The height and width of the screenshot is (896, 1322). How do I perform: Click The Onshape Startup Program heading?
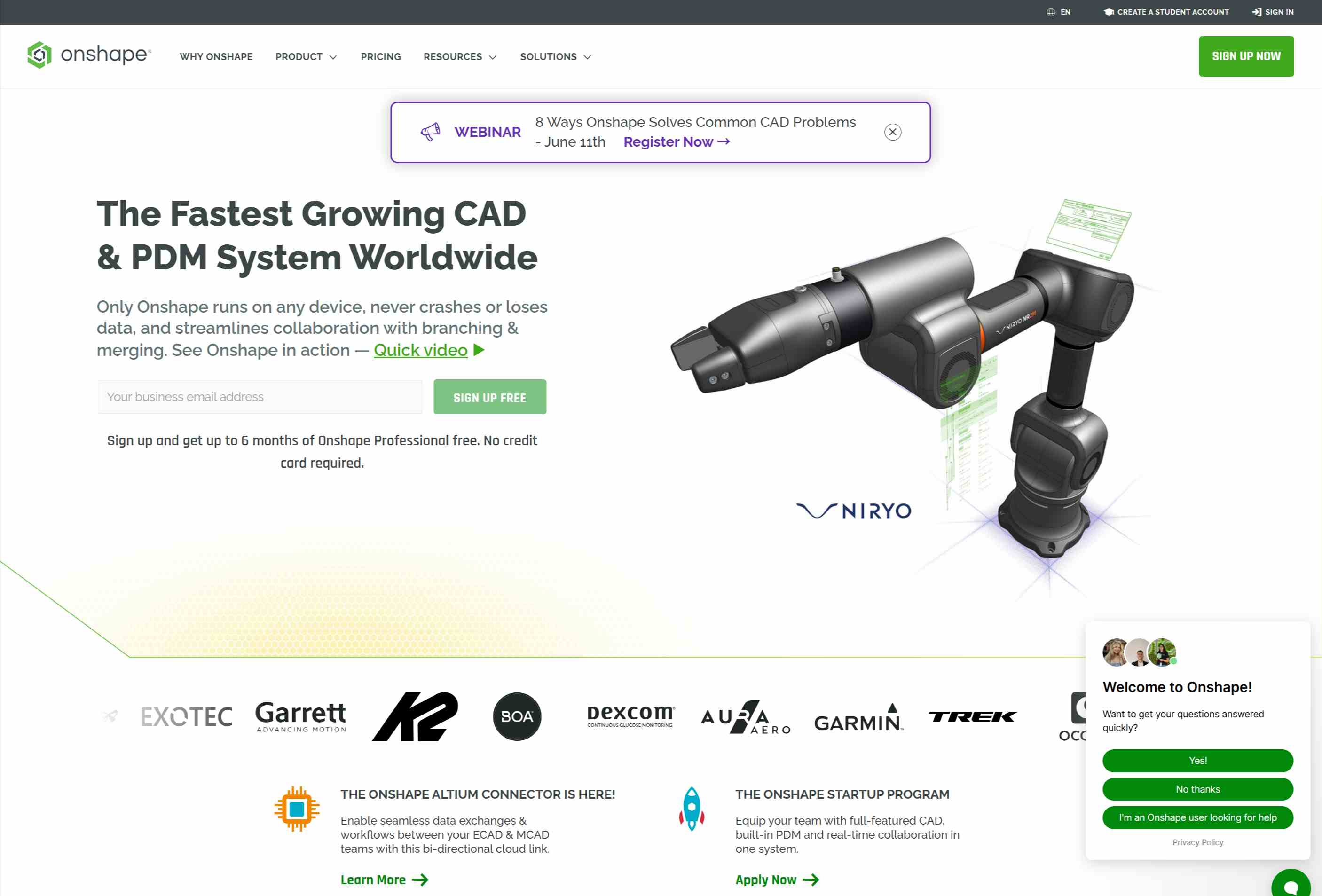pos(842,794)
